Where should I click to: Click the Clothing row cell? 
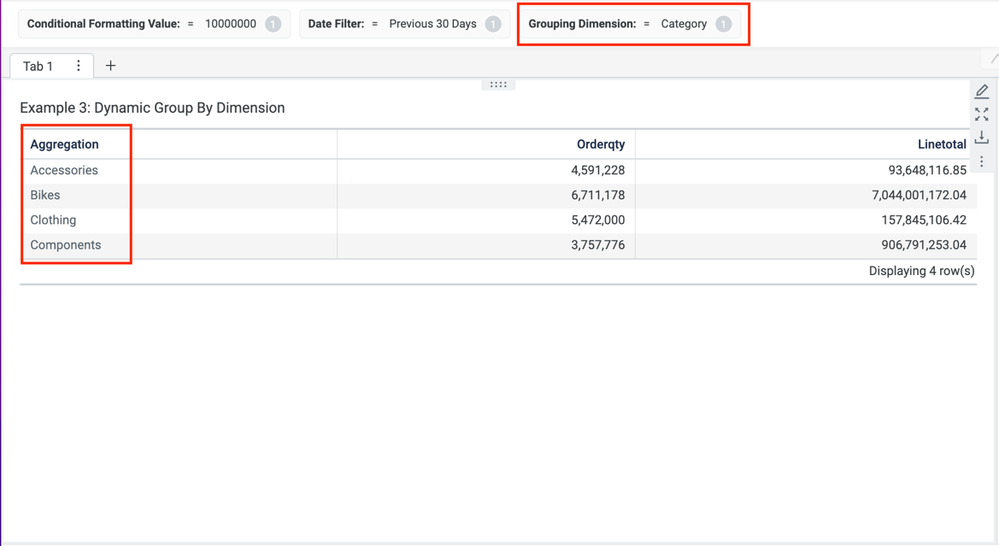click(53, 220)
